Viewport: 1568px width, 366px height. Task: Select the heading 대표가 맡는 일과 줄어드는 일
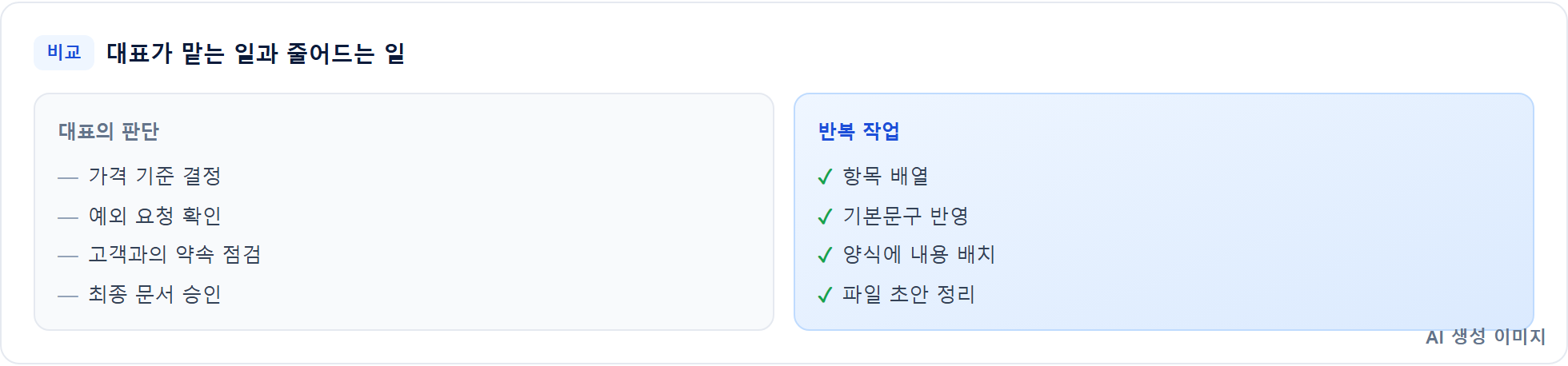tap(256, 54)
